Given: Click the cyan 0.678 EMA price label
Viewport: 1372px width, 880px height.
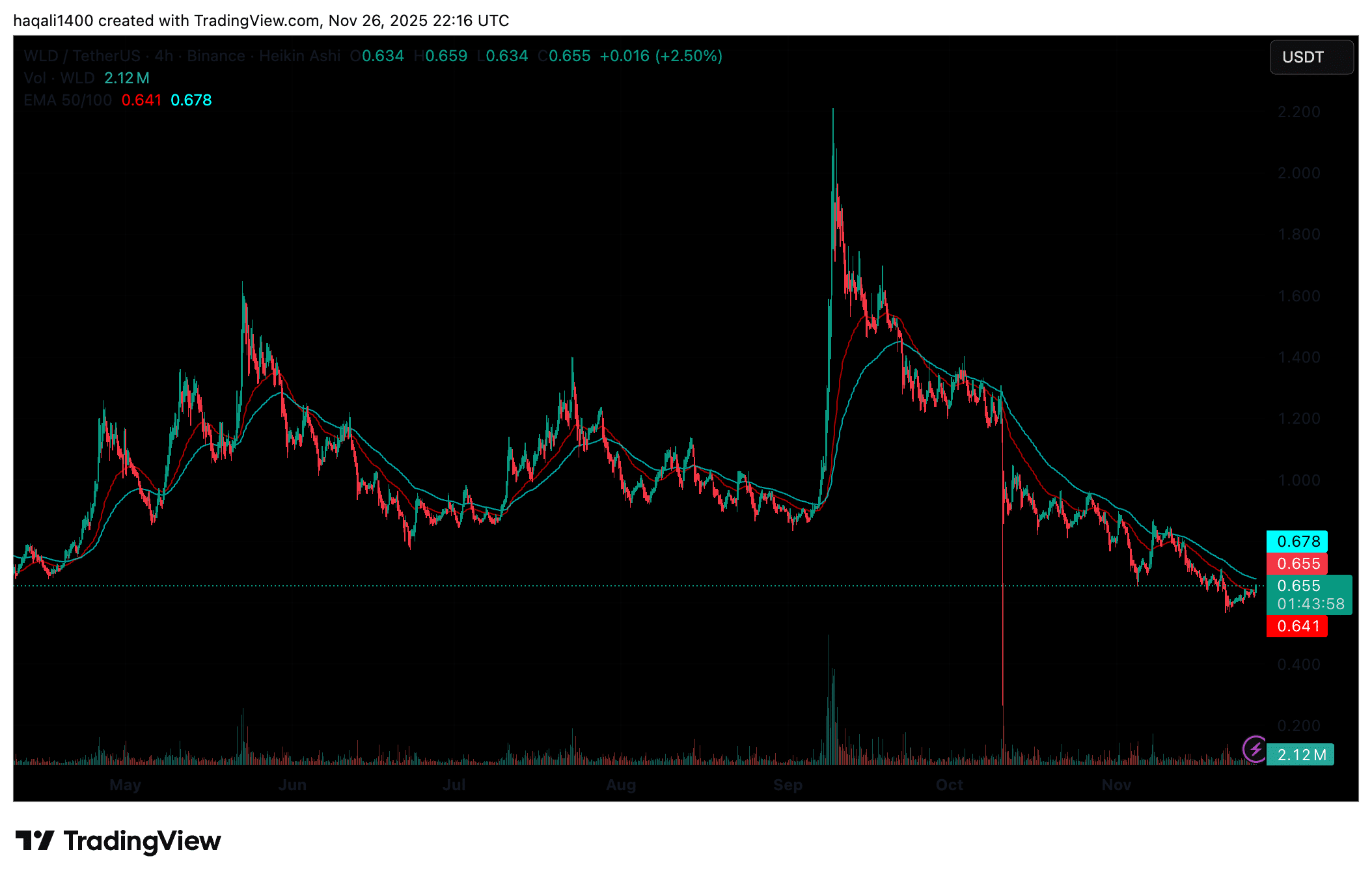Looking at the screenshot, I should click(1297, 541).
